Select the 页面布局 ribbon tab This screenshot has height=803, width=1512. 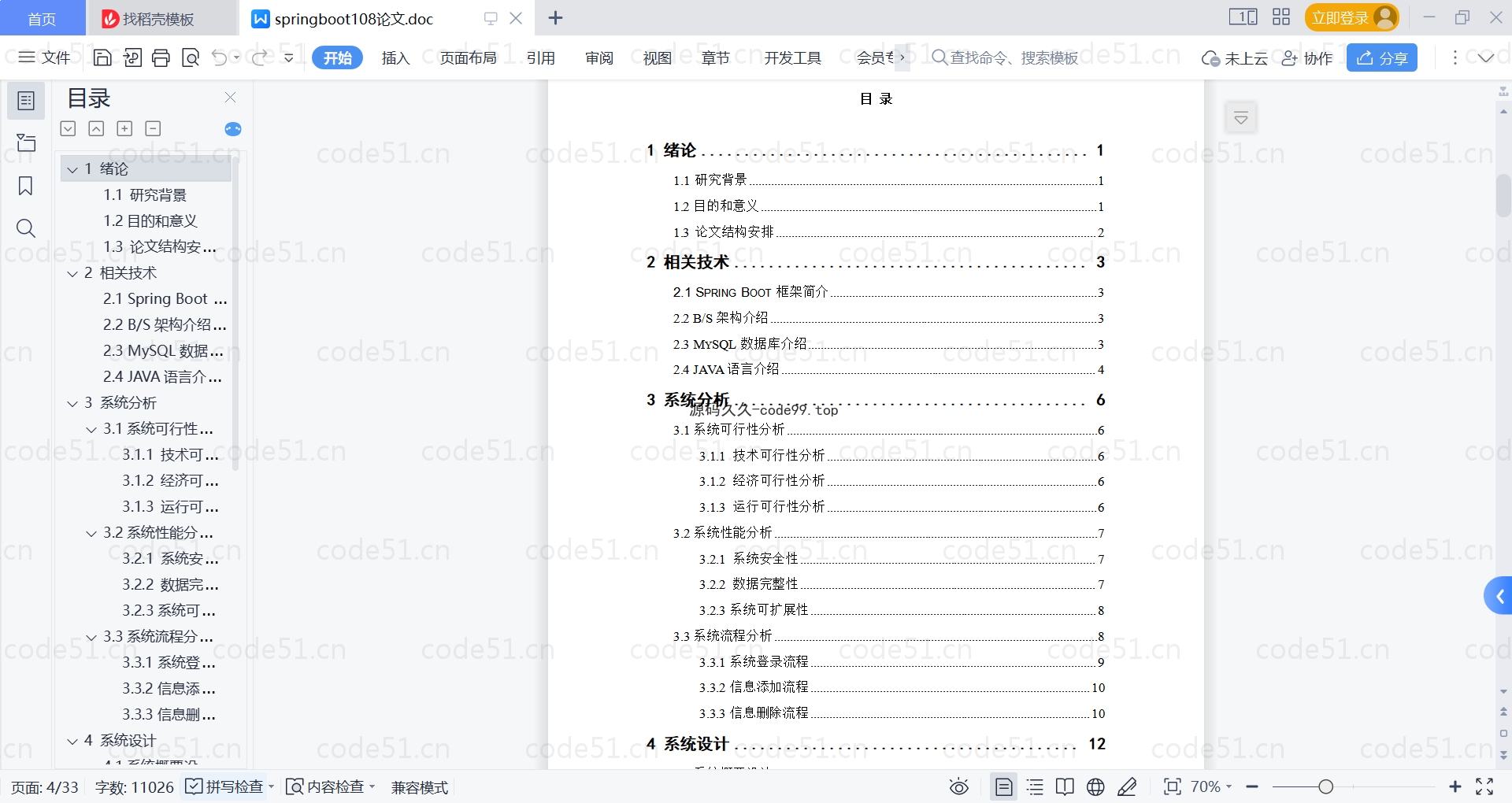[468, 57]
